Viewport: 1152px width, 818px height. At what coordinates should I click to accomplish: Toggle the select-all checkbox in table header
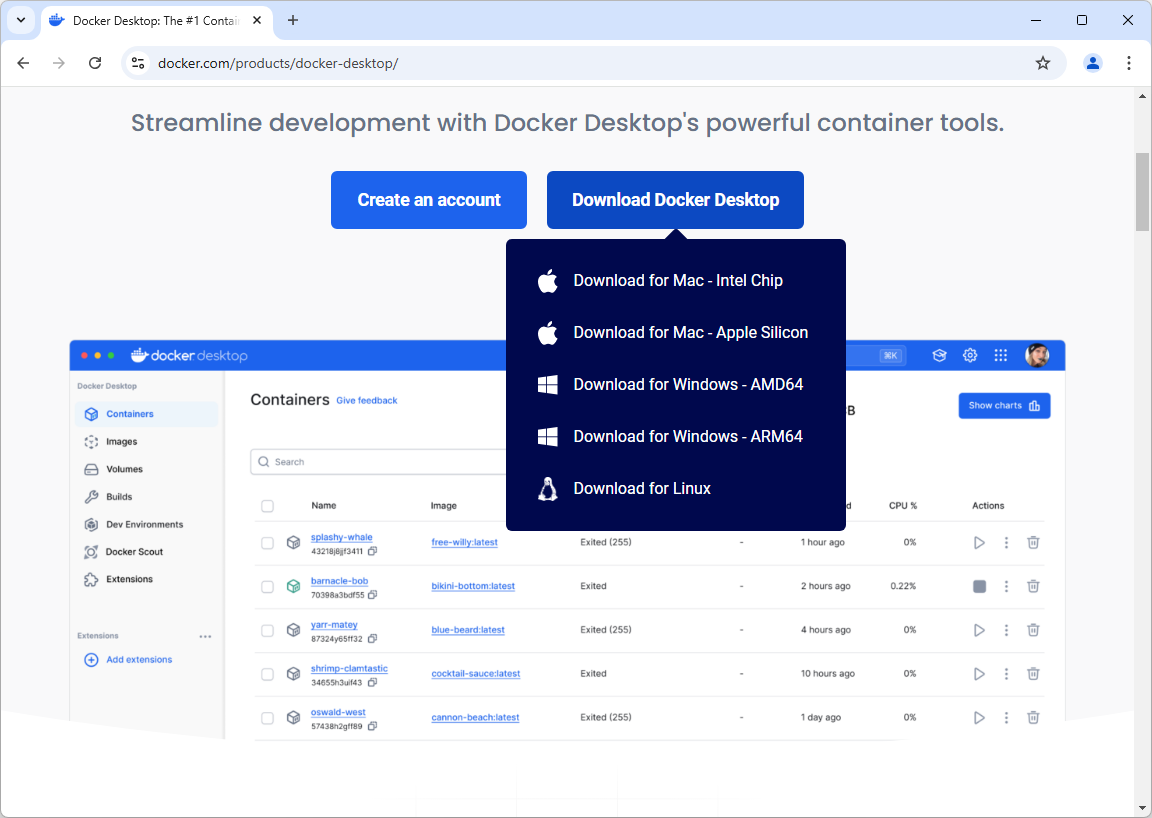coord(267,506)
